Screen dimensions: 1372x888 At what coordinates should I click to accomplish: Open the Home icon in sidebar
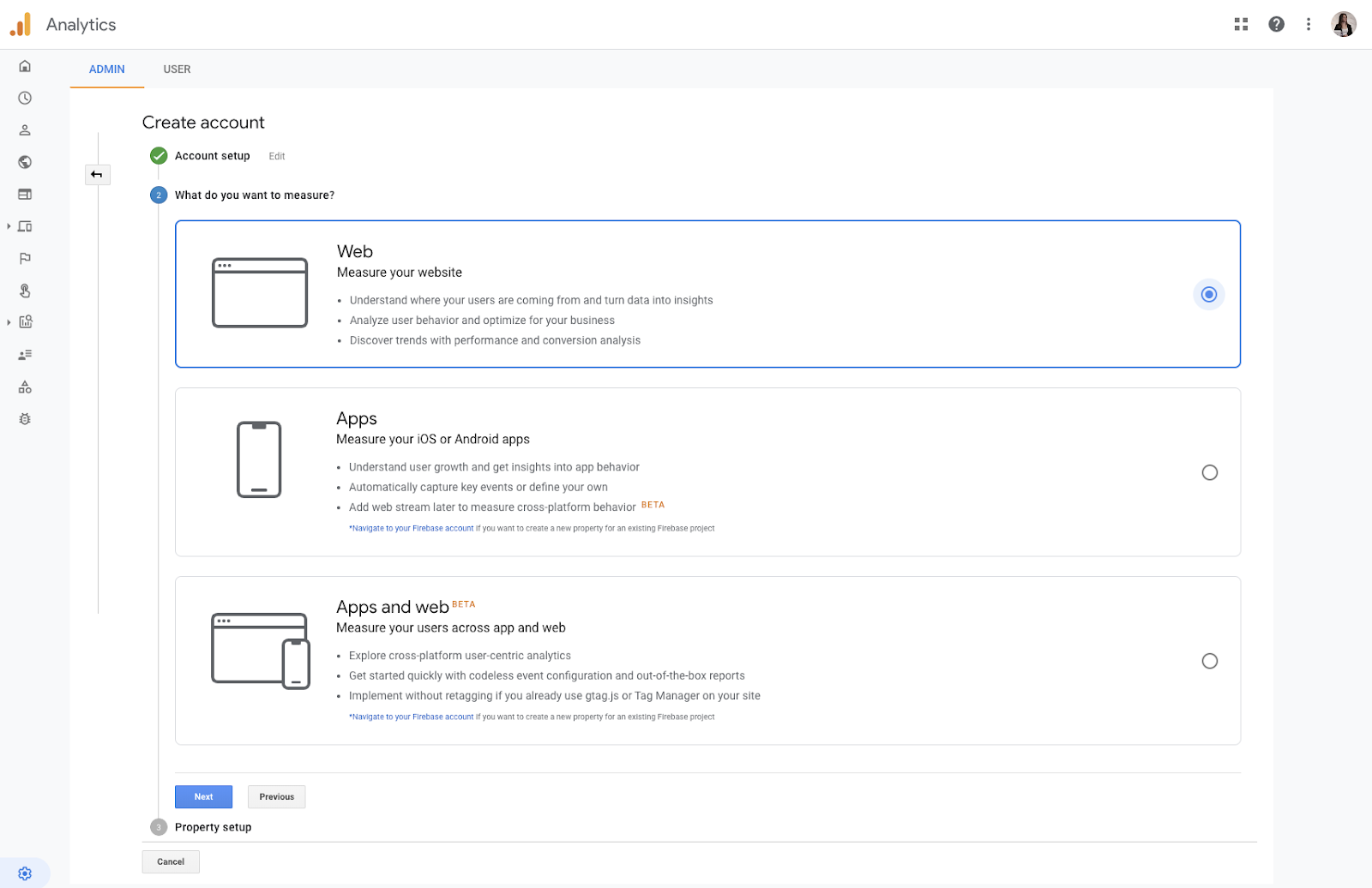click(x=25, y=66)
